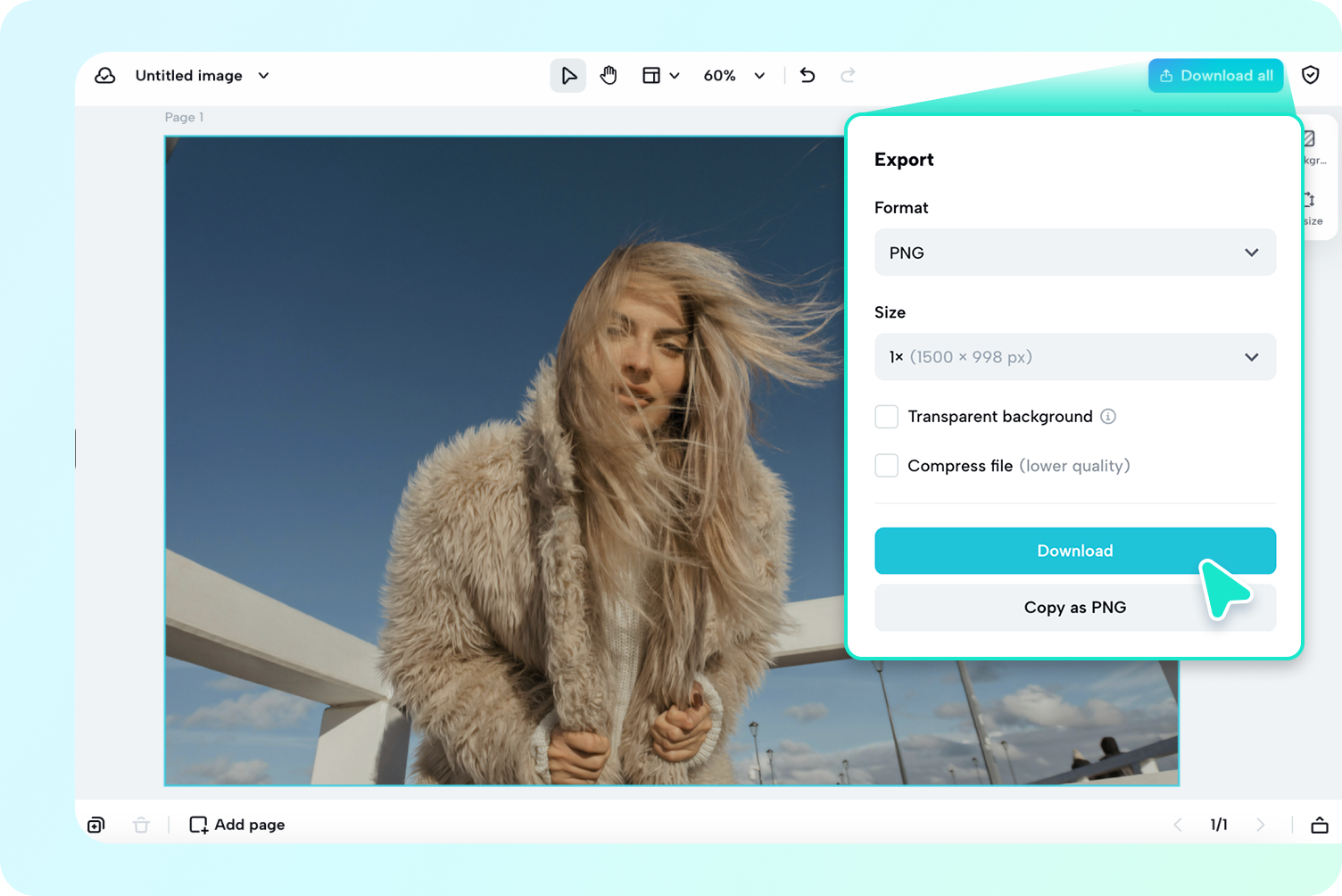Screen dimensions: 1342x896
Task: Enable the Transparent background checkbox
Action: (x=886, y=417)
